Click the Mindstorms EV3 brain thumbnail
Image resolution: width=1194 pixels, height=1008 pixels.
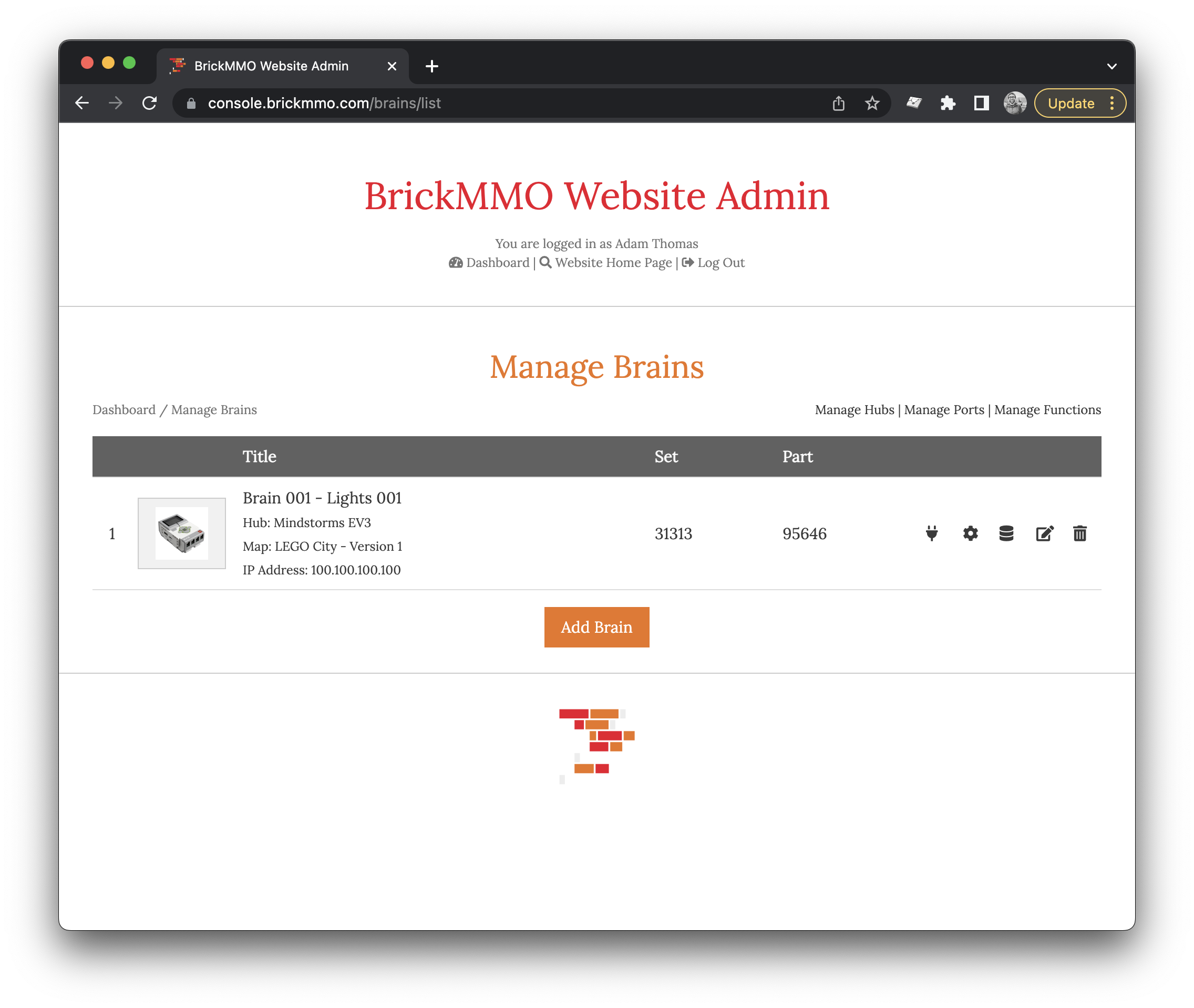(x=182, y=533)
